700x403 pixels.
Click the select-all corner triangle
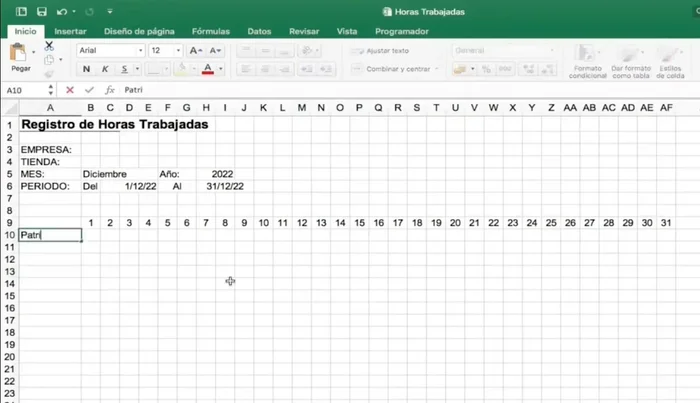[11, 108]
